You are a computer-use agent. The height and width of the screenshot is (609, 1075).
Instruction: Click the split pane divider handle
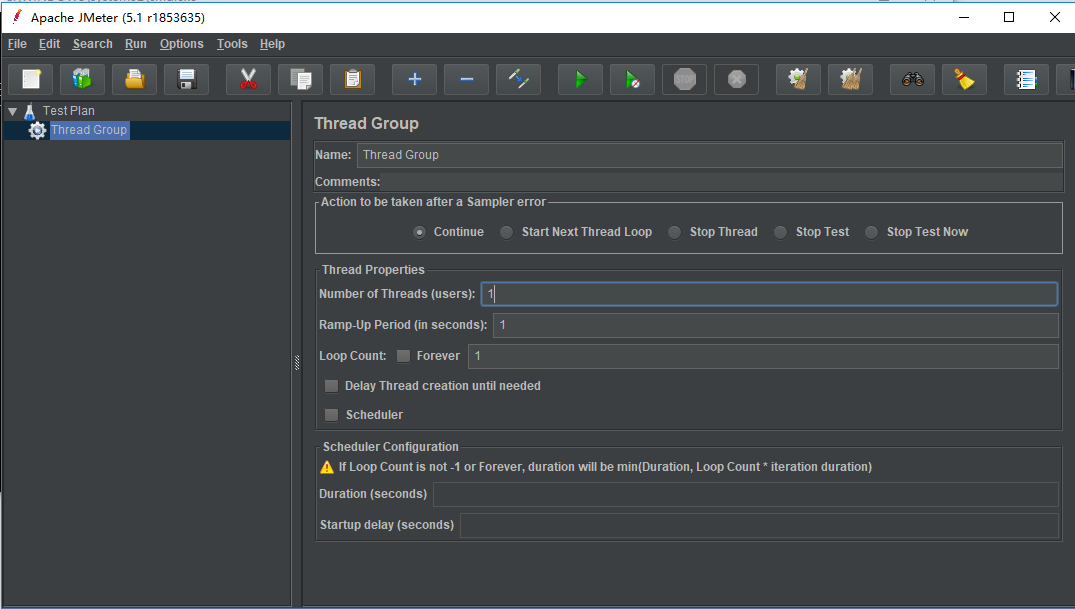point(297,363)
